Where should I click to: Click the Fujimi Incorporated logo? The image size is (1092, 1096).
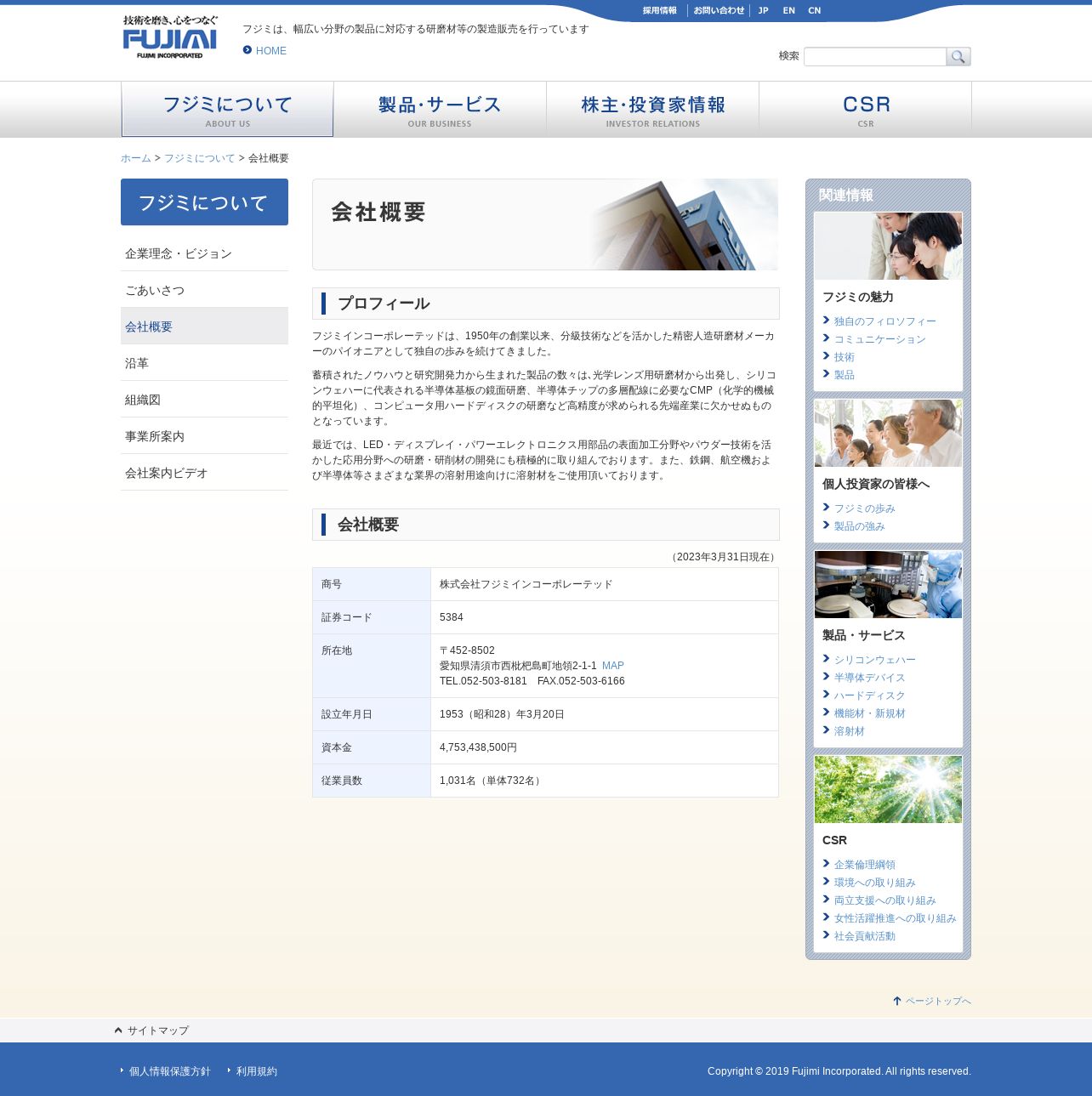coord(170,37)
